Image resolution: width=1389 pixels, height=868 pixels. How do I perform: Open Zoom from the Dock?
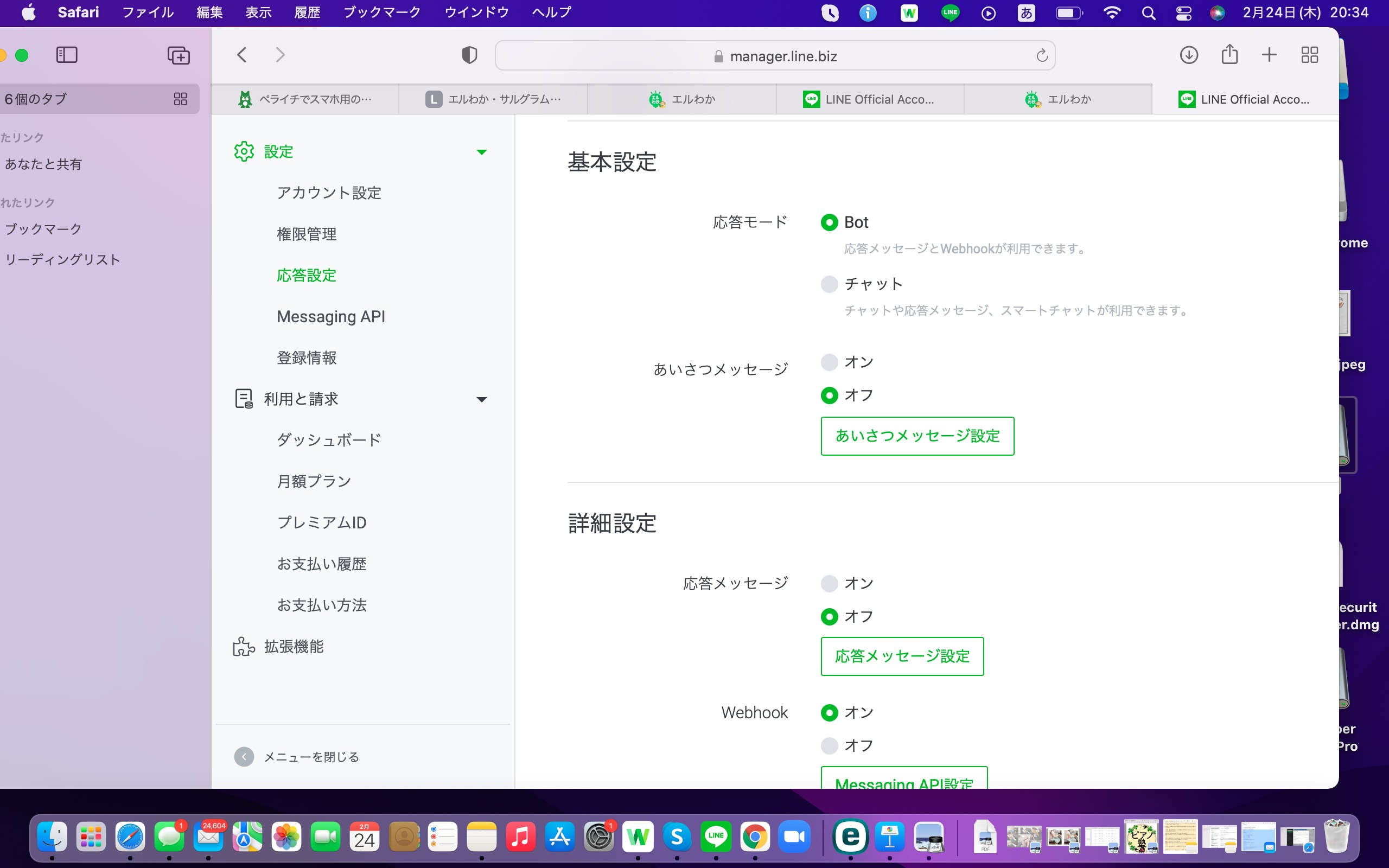794,837
